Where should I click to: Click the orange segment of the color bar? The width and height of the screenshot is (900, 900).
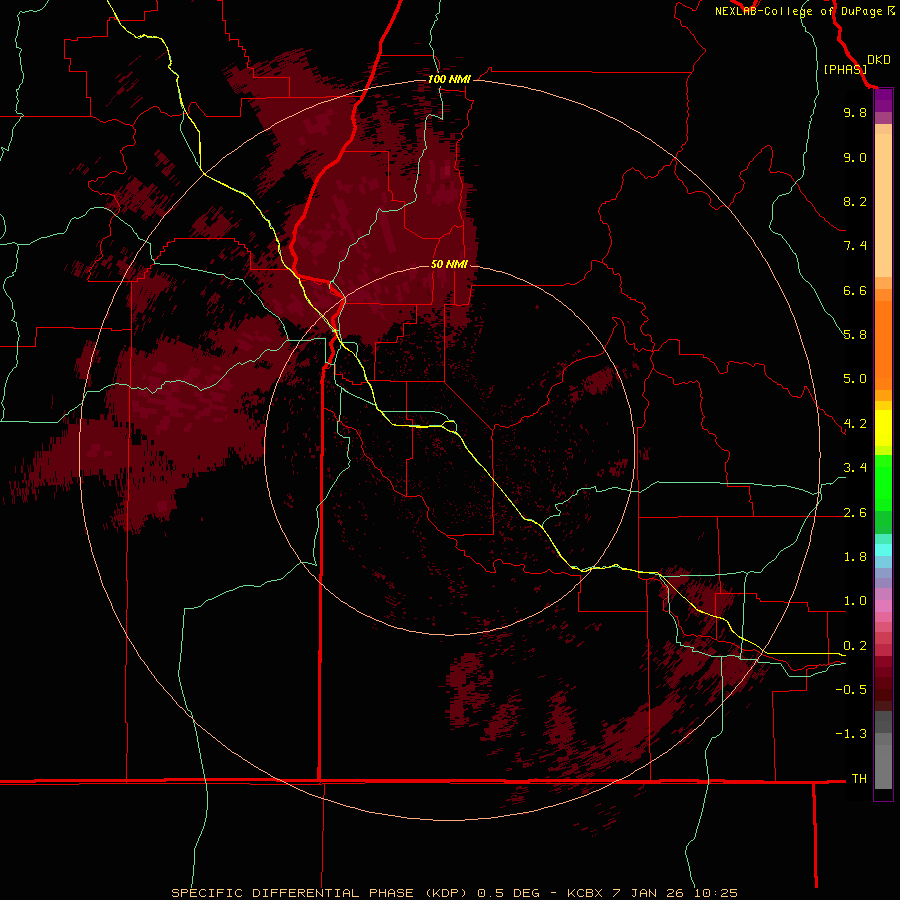pos(883,344)
